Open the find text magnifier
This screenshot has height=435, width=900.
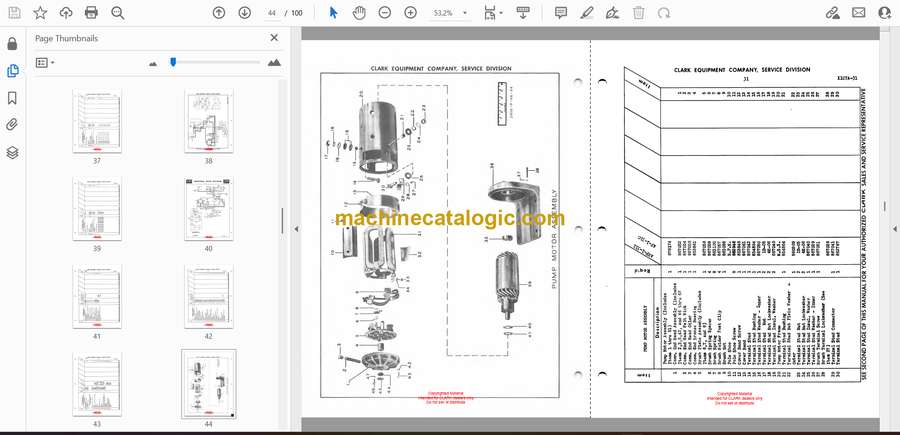tap(118, 13)
